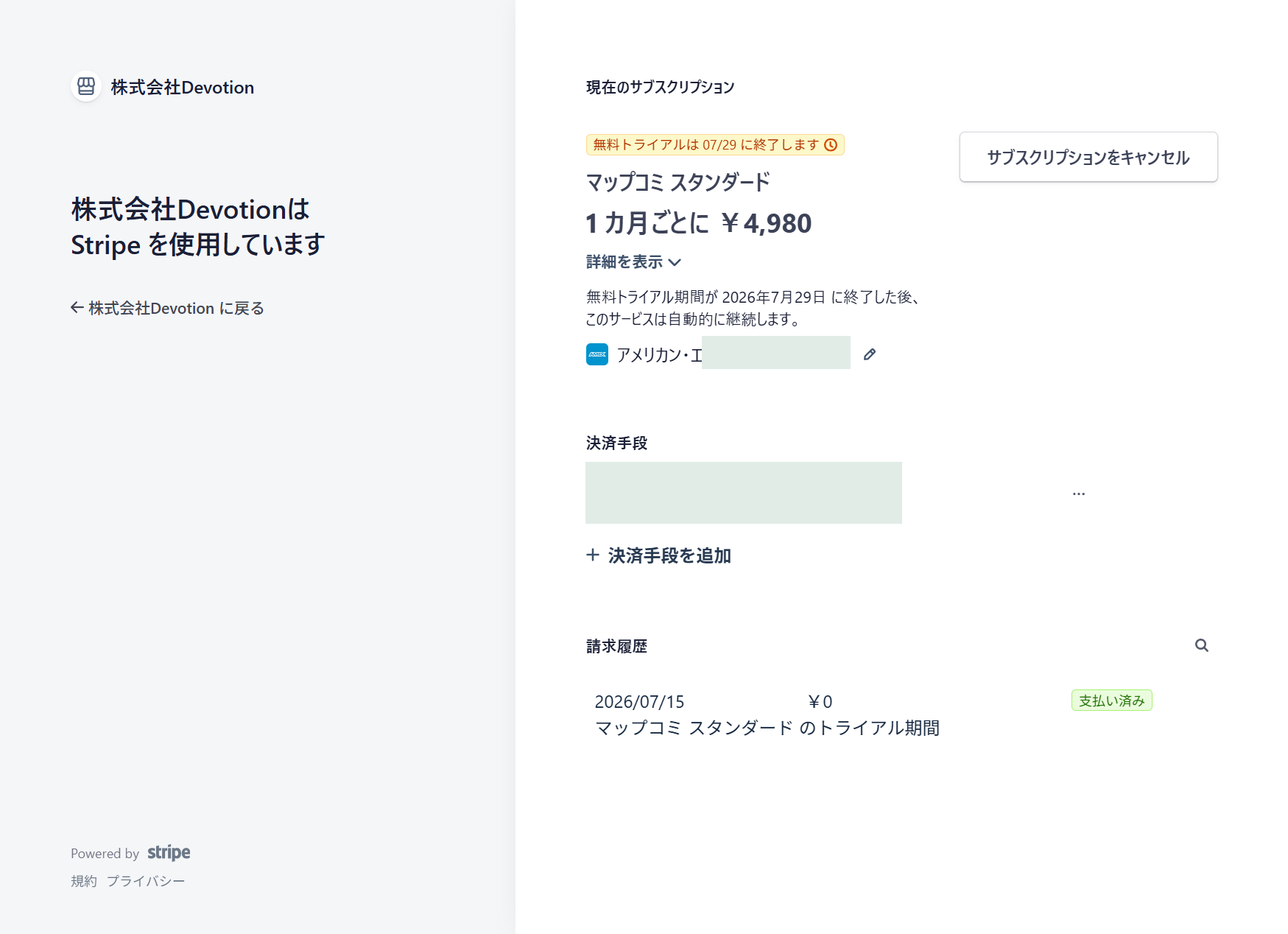Click the マップコミ スタンダード plan name
The image size is (1288, 934).
[678, 182]
